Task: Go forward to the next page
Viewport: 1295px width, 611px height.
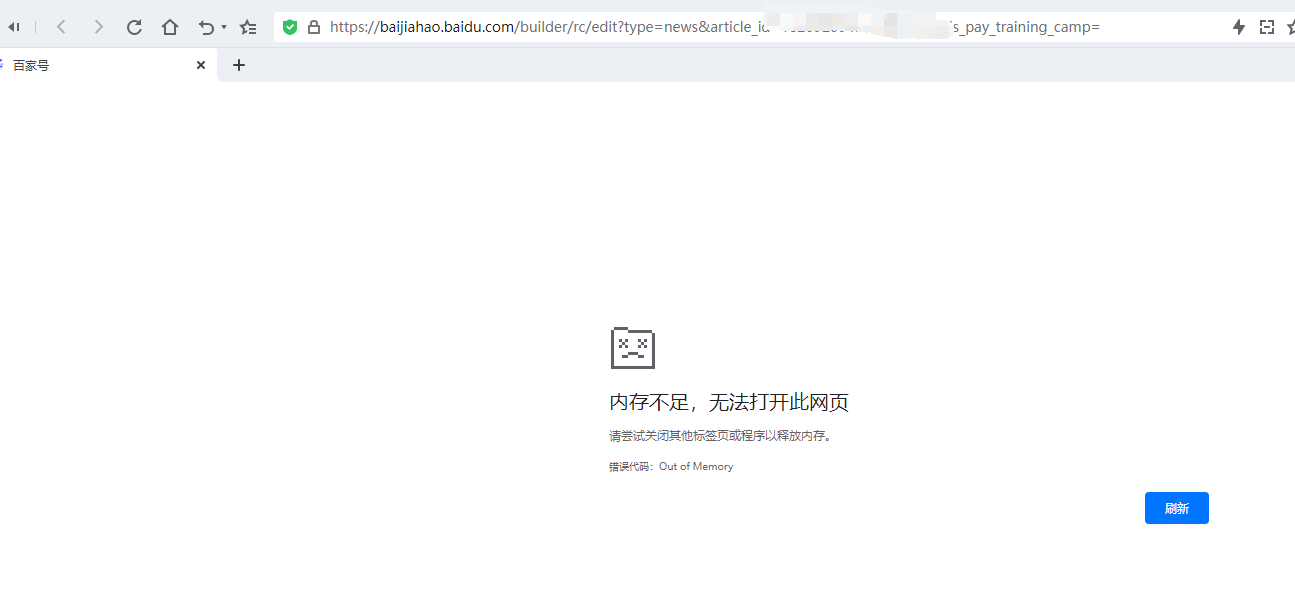Action: pos(98,27)
